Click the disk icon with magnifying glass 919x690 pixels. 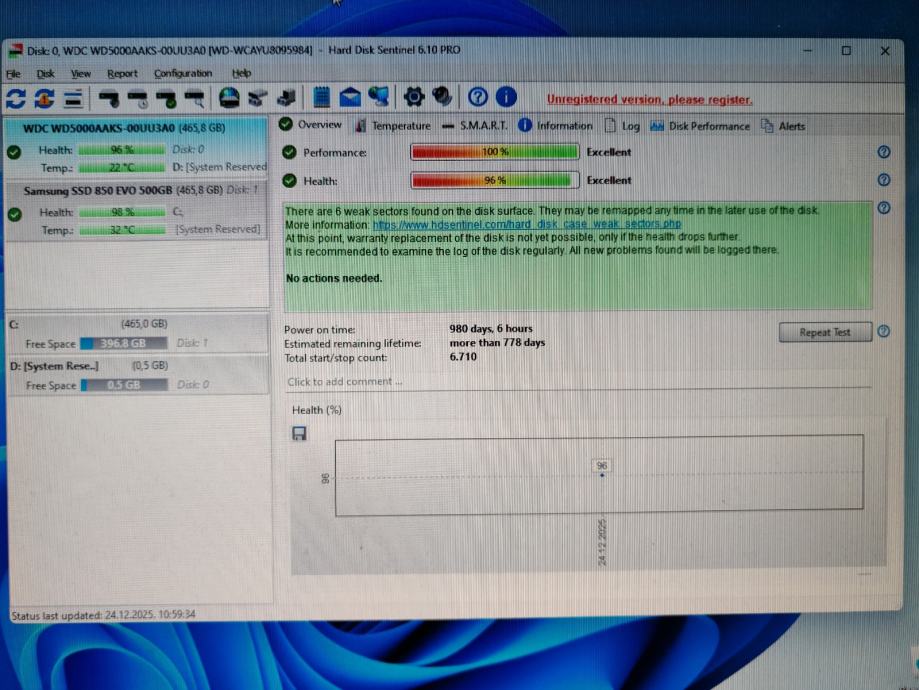pos(195,98)
